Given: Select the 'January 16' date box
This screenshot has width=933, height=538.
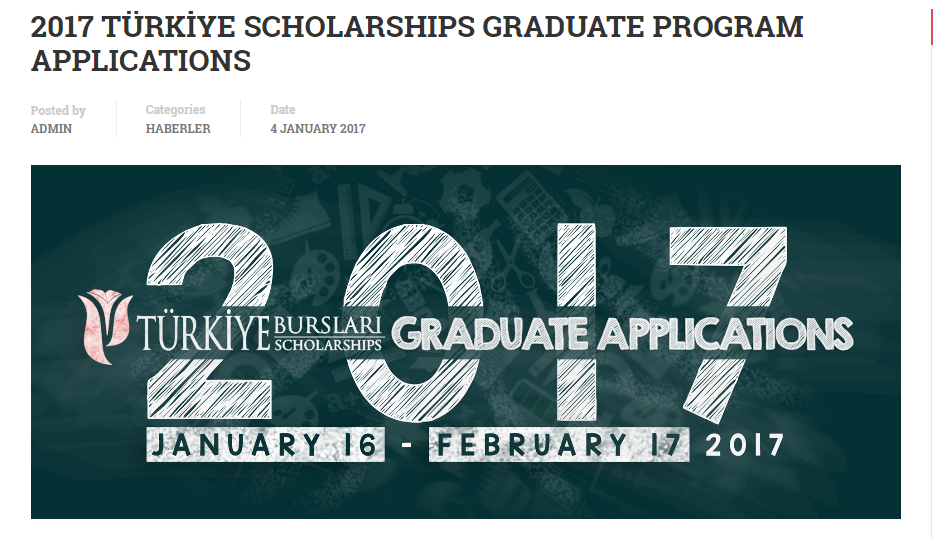Looking at the screenshot, I should click(x=265, y=445).
